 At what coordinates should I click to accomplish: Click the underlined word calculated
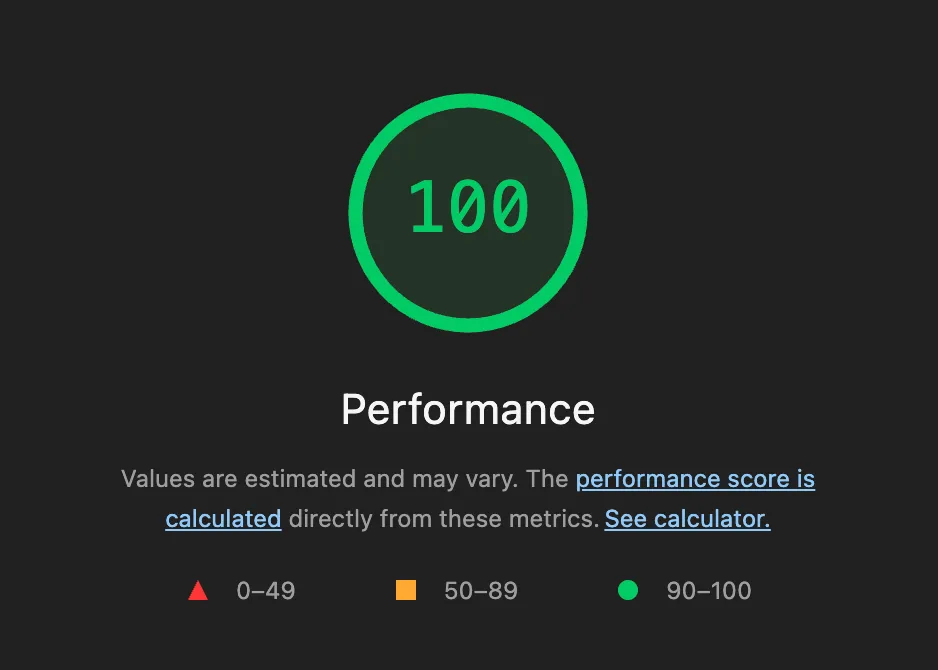[x=223, y=519]
